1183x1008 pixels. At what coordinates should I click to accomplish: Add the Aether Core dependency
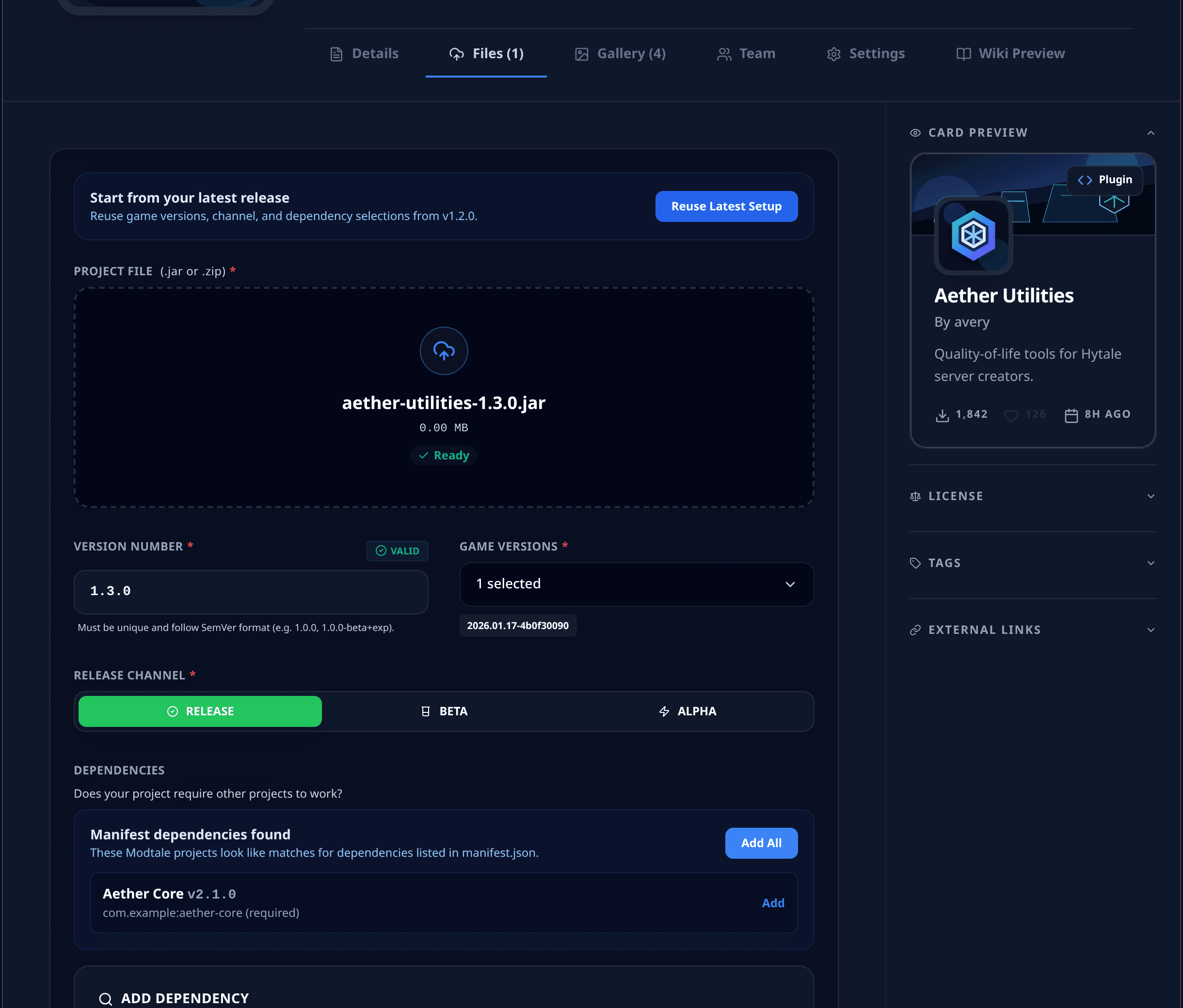(x=773, y=903)
